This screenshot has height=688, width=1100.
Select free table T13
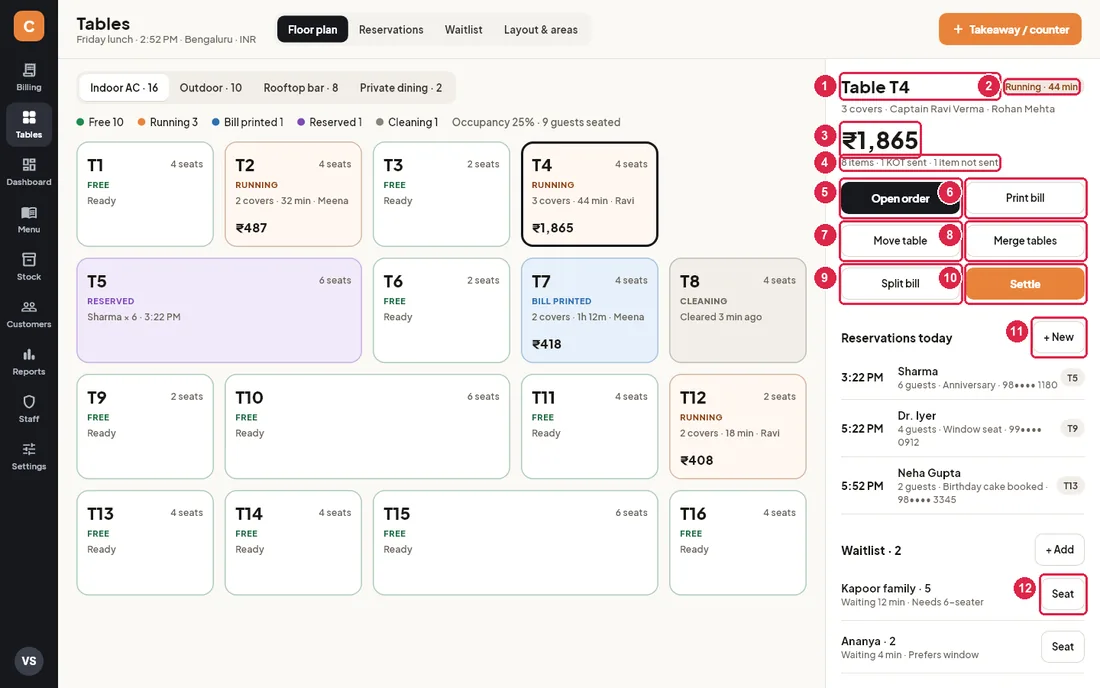pyautogui.click(x=145, y=543)
